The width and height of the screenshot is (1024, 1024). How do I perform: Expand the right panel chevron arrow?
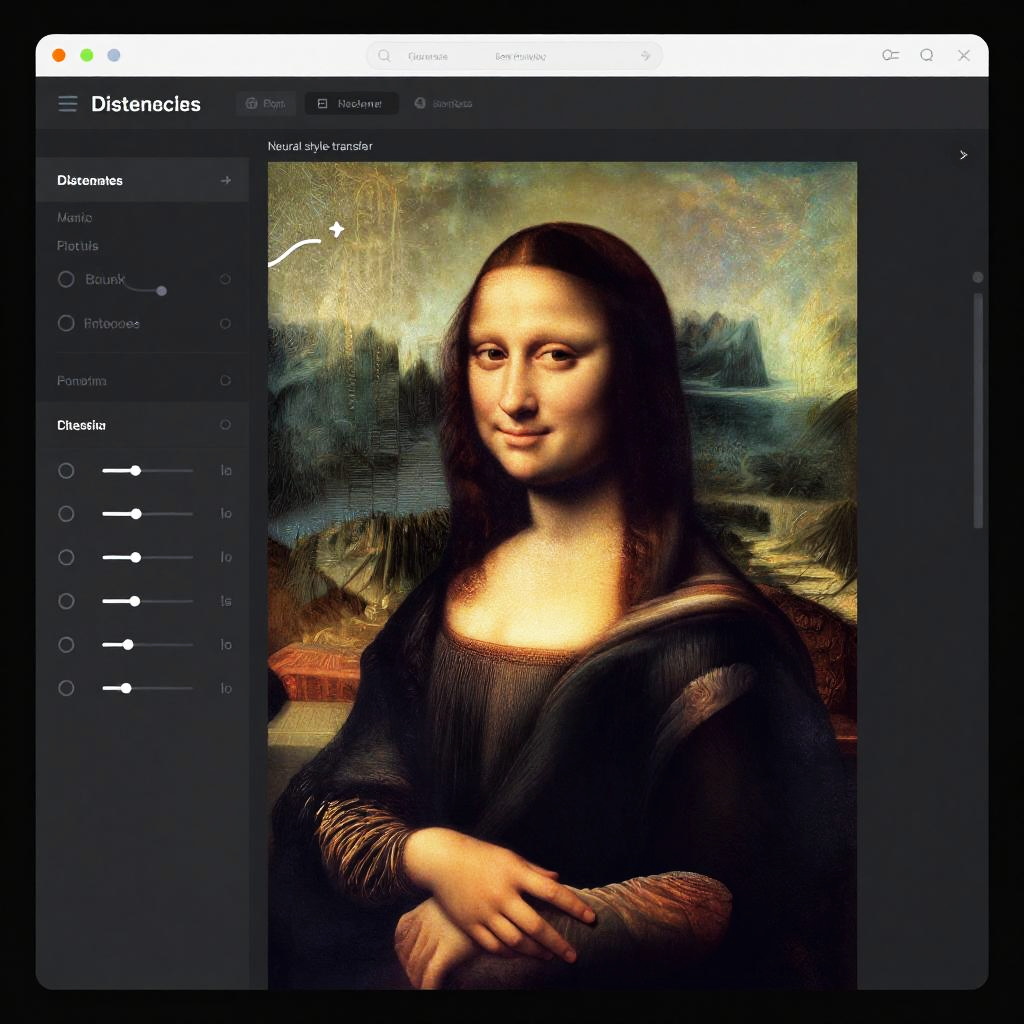click(963, 155)
